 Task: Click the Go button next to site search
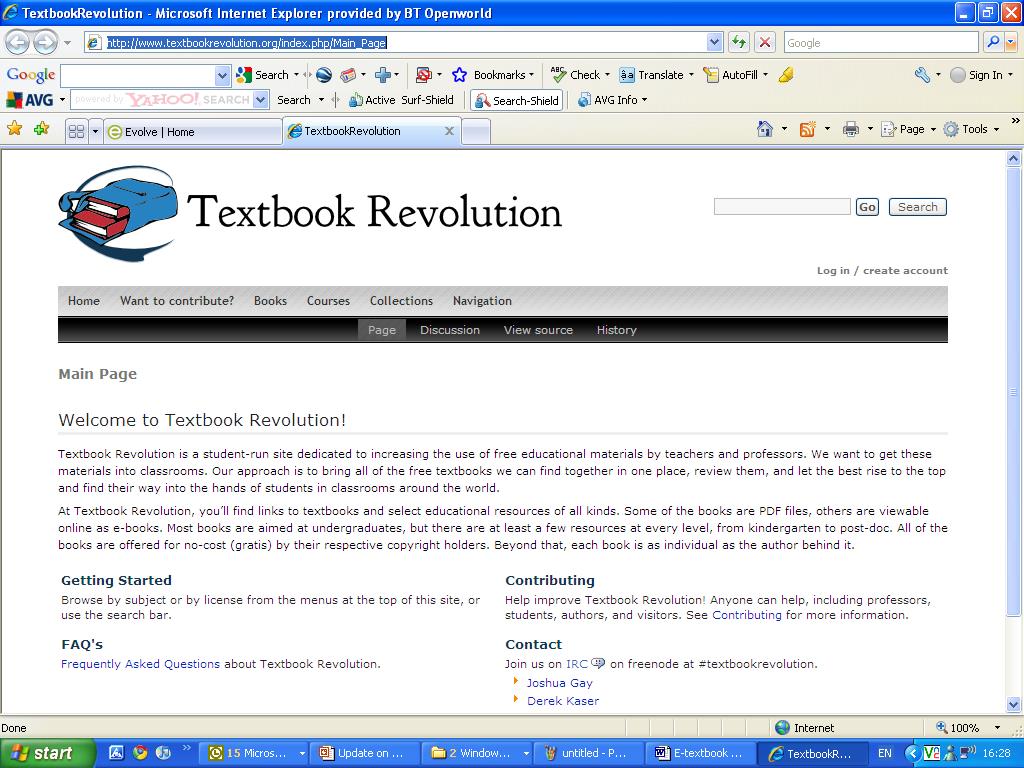click(x=867, y=206)
